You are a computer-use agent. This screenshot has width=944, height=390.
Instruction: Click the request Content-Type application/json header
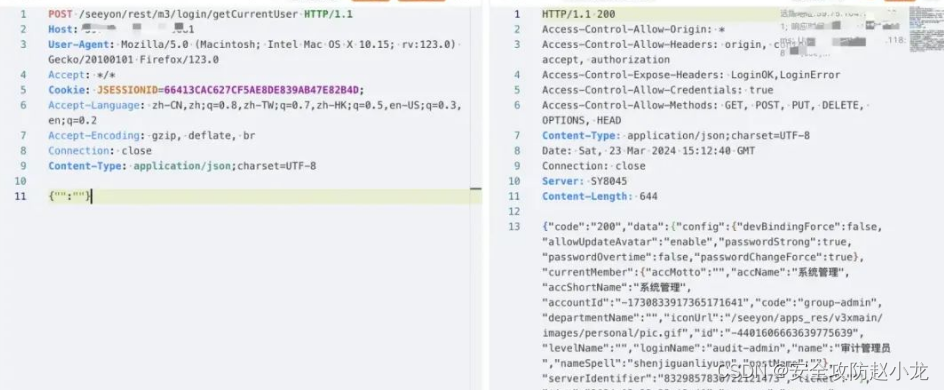pyautogui.click(x=182, y=166)
